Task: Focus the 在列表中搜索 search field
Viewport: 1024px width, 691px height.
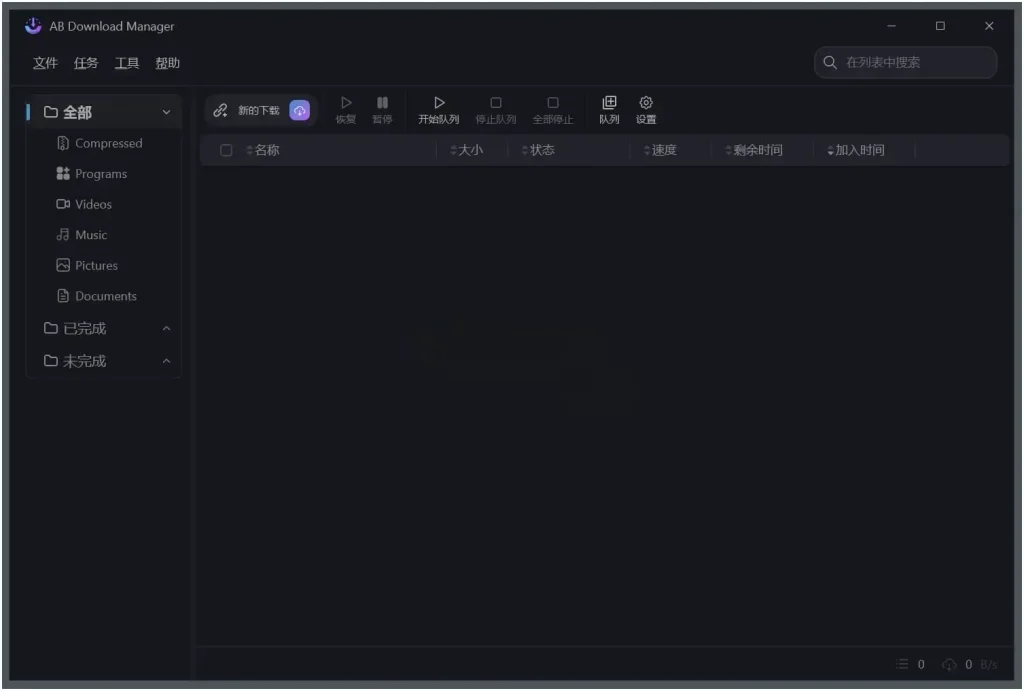Action: [905, 62]
